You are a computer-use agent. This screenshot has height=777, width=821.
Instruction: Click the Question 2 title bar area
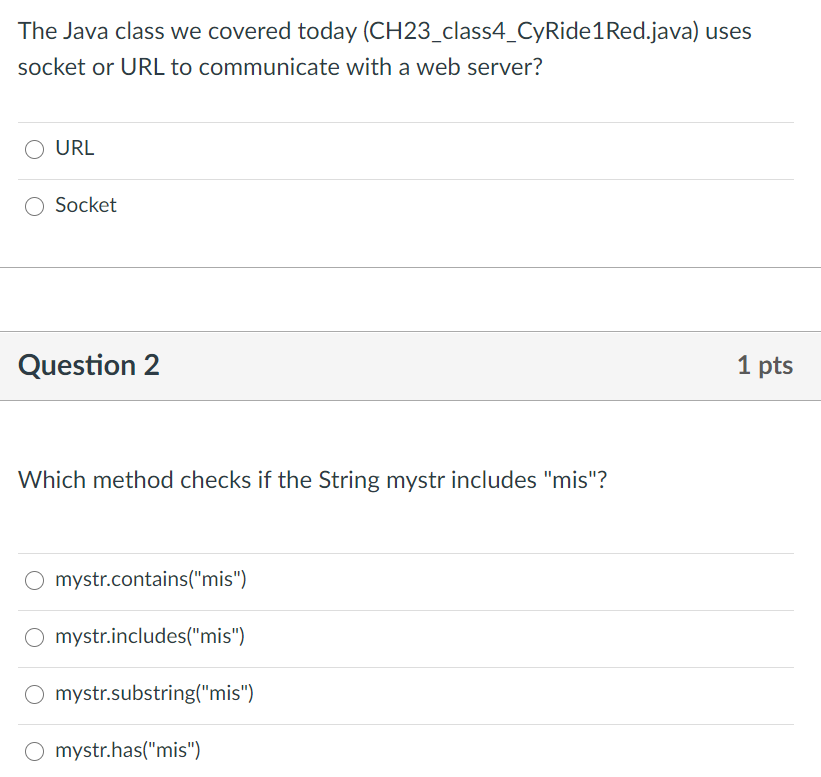click(x=400, y=366)
